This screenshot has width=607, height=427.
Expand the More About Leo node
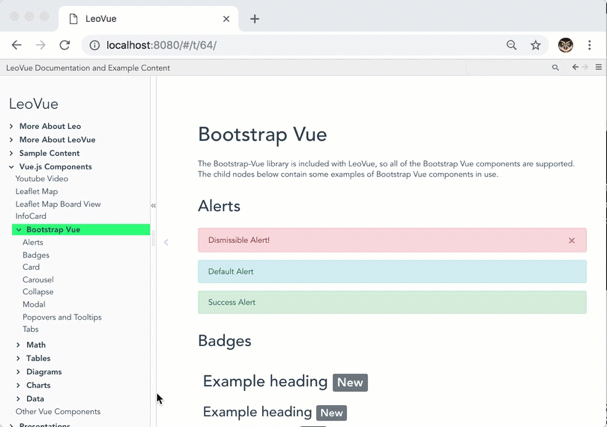(x=11, y=126)
